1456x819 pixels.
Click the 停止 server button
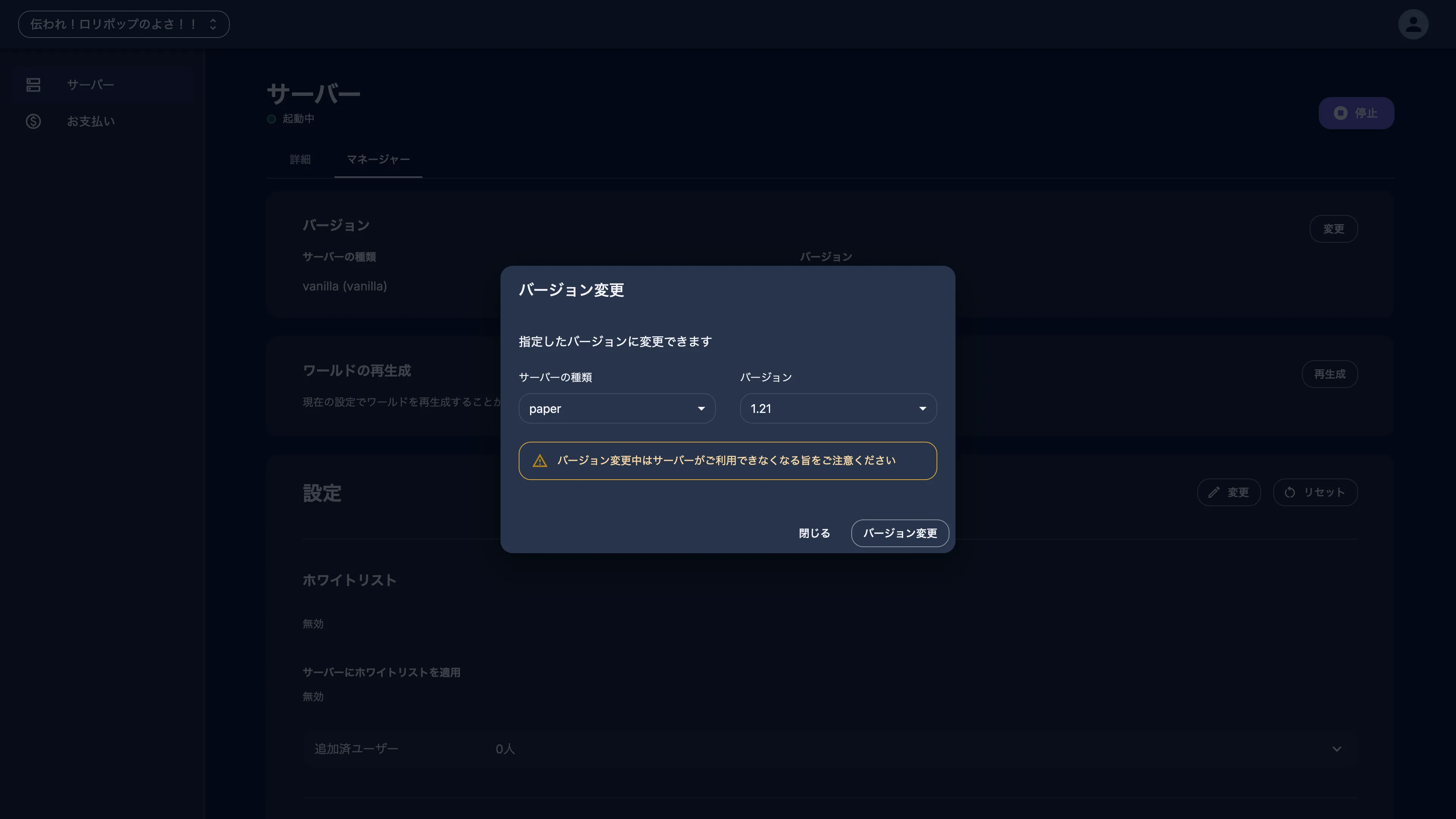click(x=1356, y=113)
